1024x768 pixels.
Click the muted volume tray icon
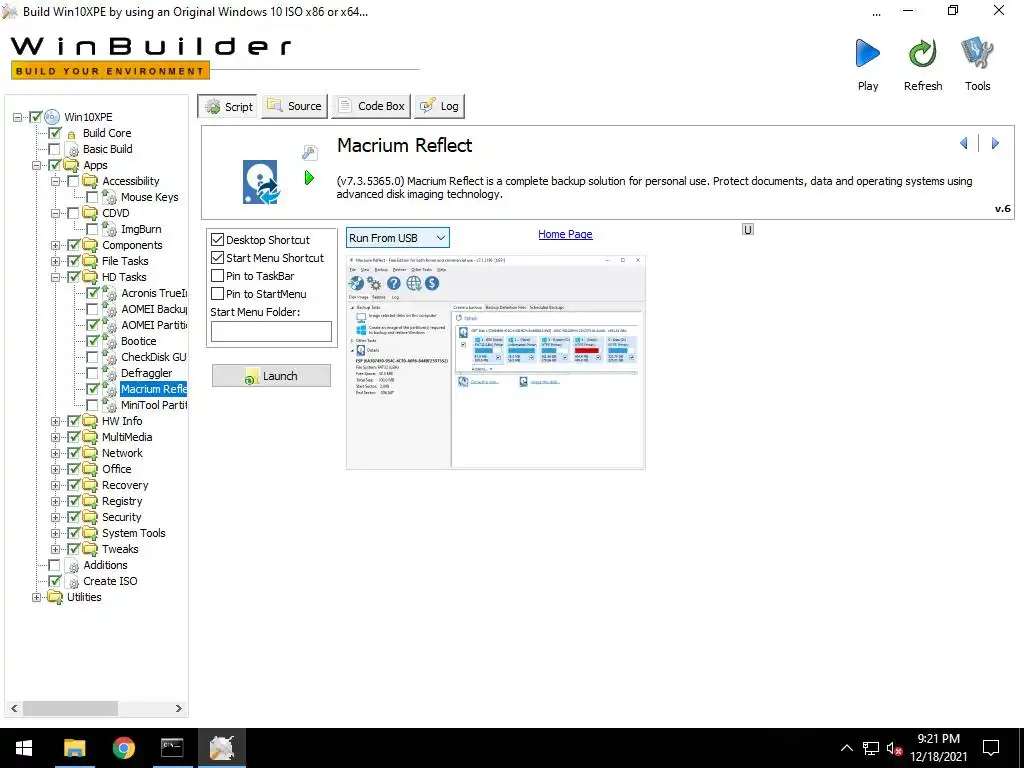(894, 748)
